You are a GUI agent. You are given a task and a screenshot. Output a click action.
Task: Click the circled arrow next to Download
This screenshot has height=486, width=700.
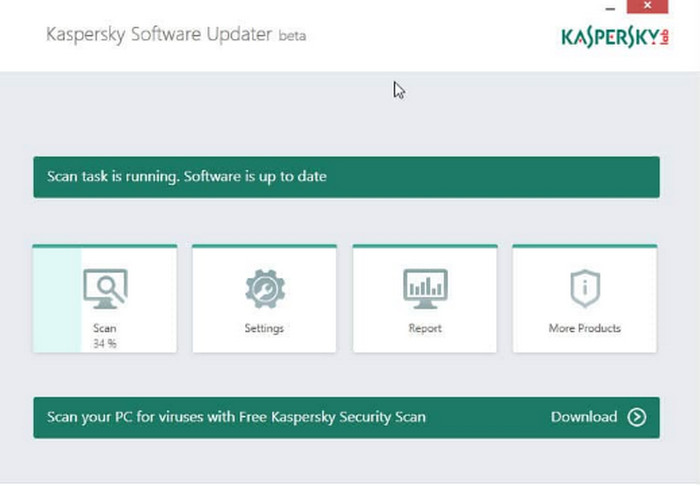(637, 417)
